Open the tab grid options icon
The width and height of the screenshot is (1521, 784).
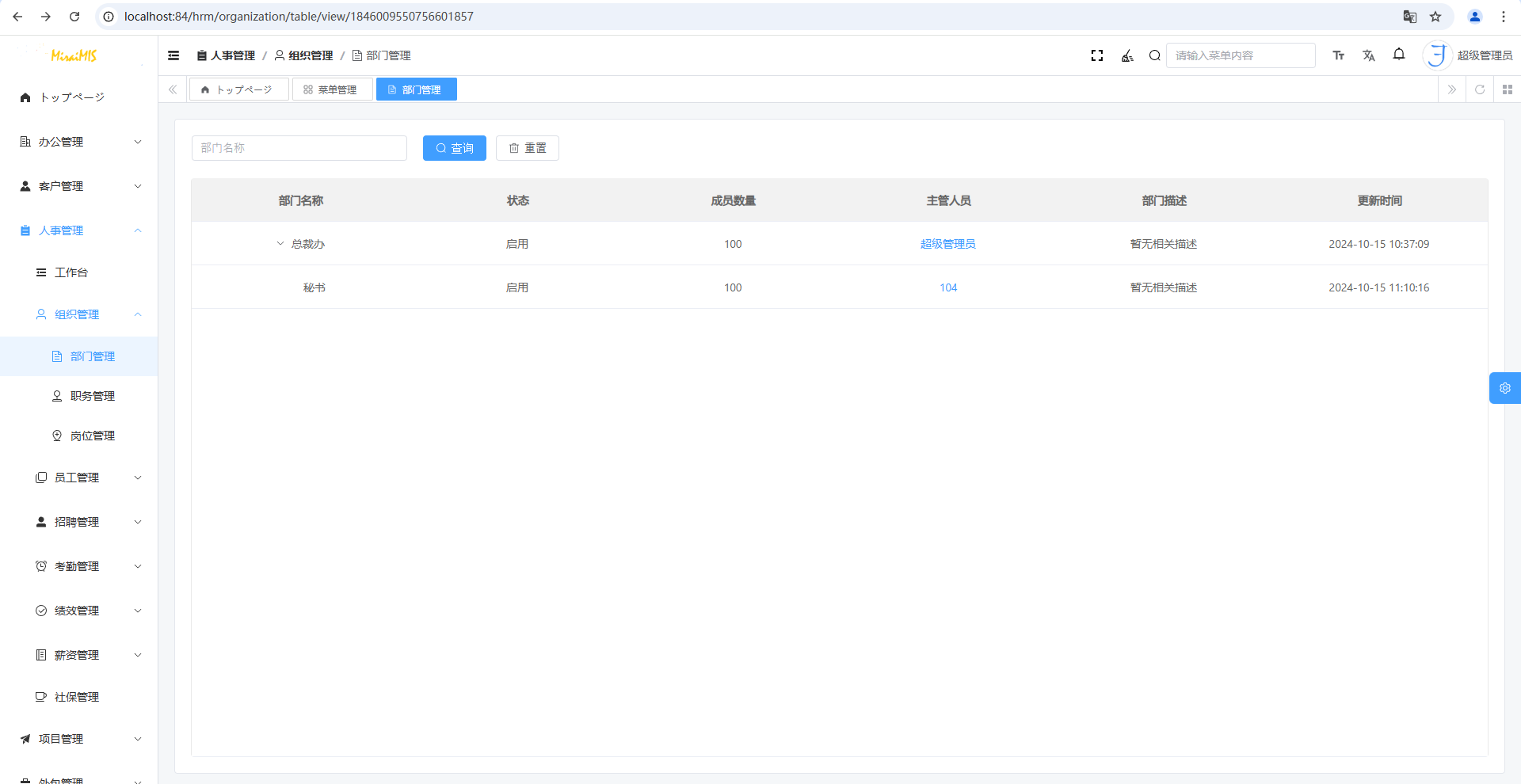(x=1508, y=89)
